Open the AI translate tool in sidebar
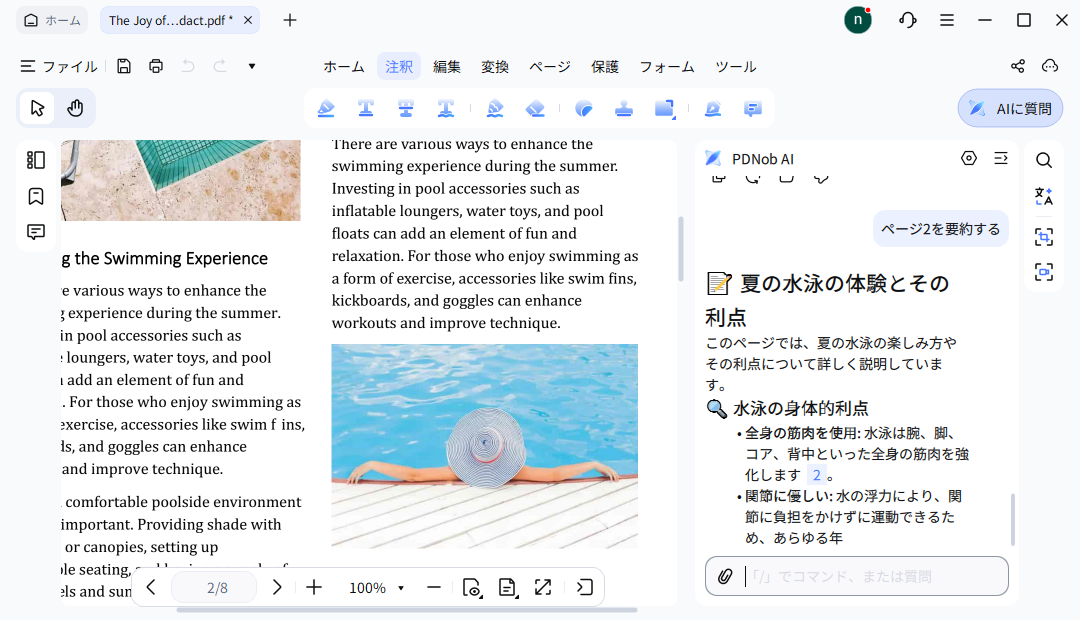1080x620 pixels. pos(1043,197)
